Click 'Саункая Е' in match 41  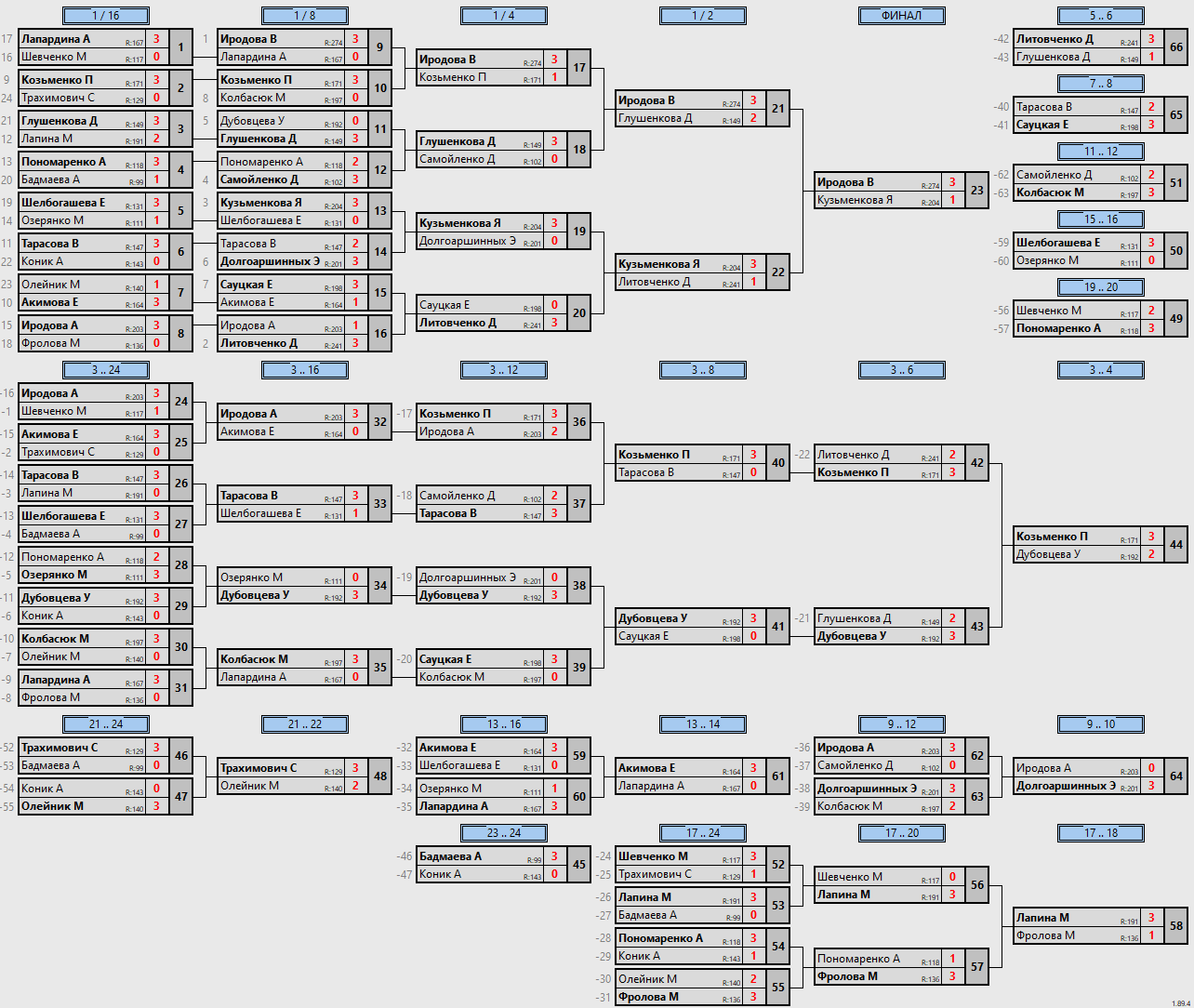[x=643, y=636]
